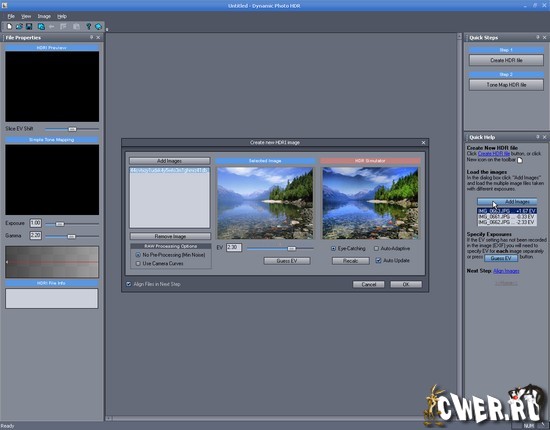Click the Save floppy disk toolbar icon

pyautogui.click(x=29, y=26)
